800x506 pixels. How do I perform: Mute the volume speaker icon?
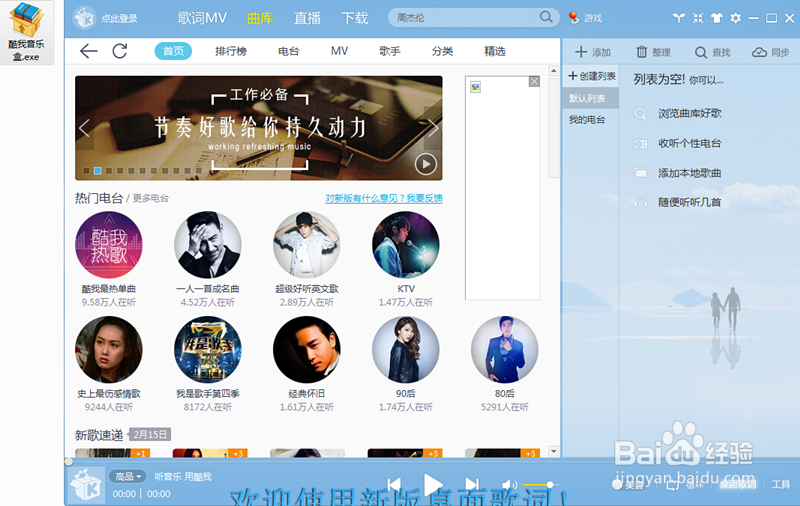pyautogui.click(x=509, y=485)
